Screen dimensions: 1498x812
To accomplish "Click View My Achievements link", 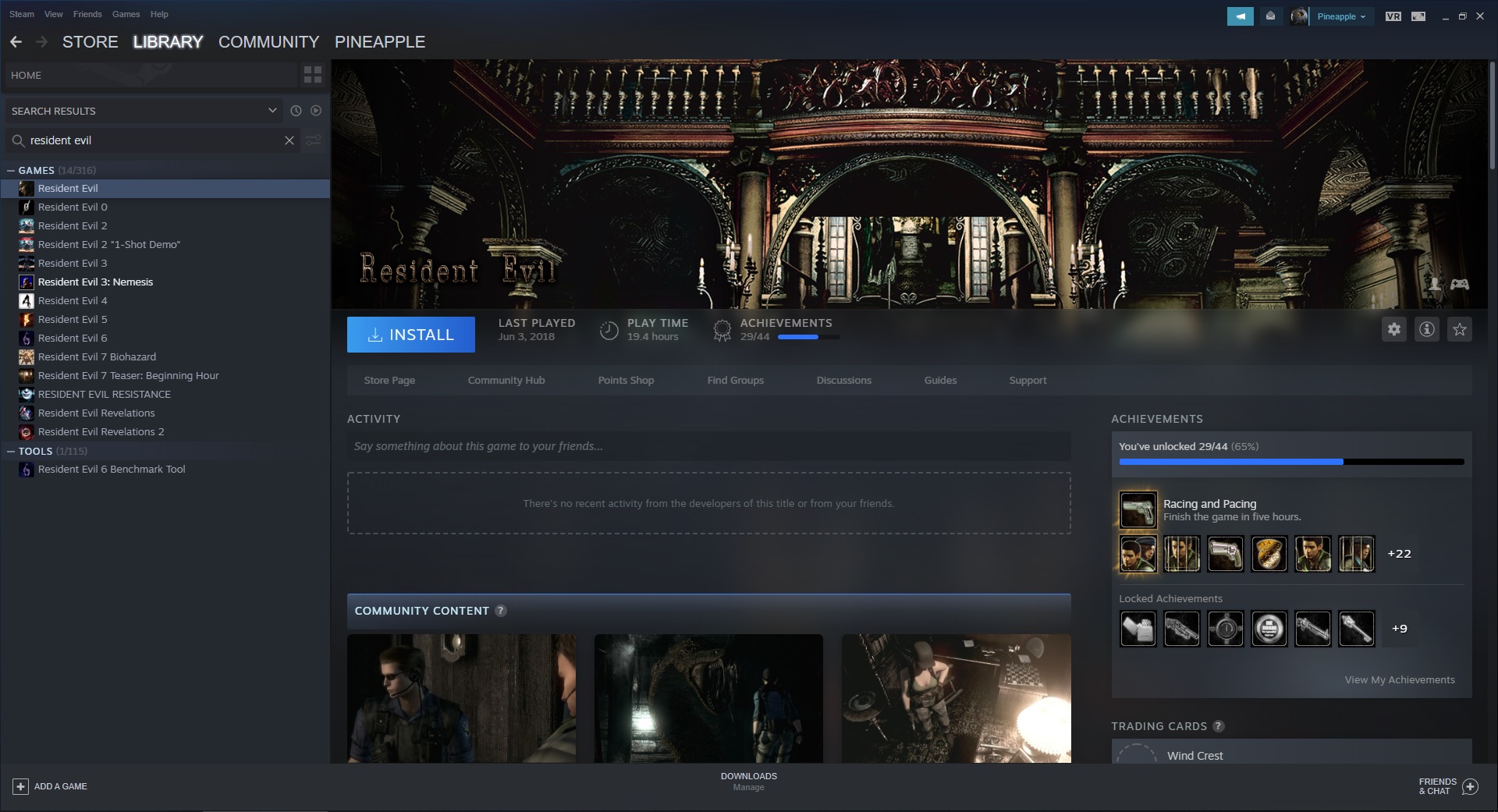I will [x=1400, y=680].
